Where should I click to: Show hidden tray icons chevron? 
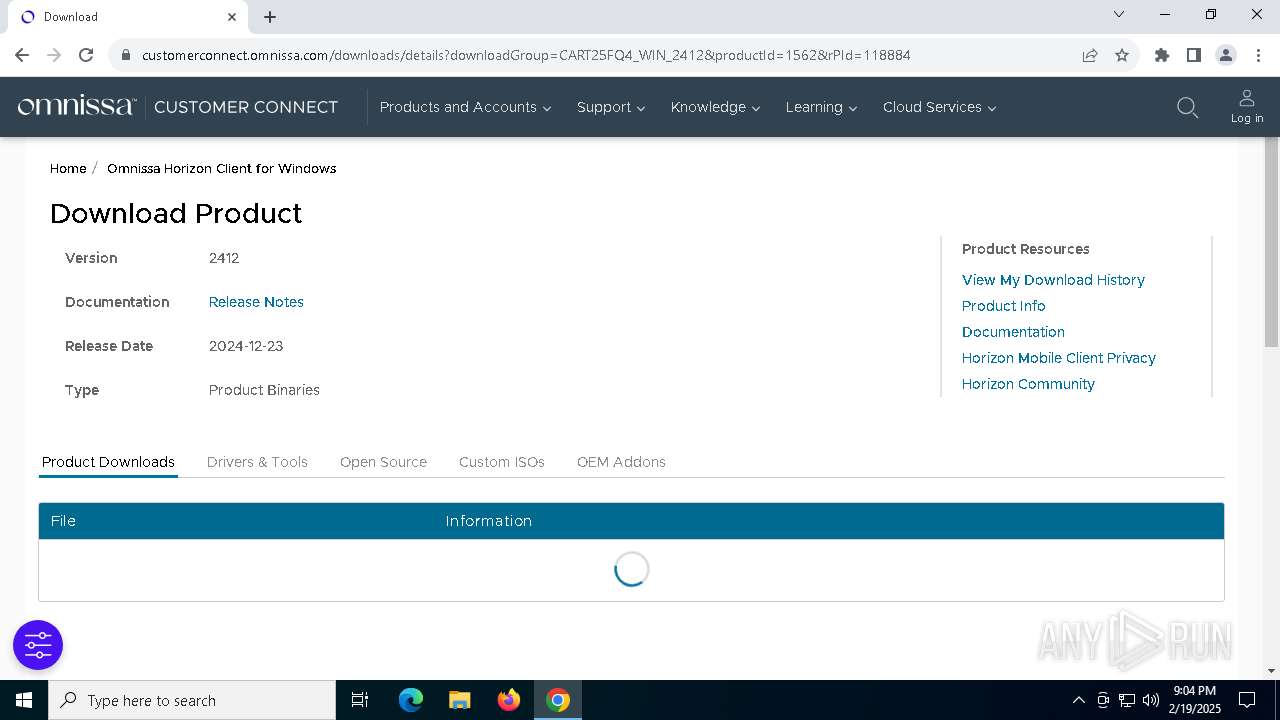(1078, 700)
